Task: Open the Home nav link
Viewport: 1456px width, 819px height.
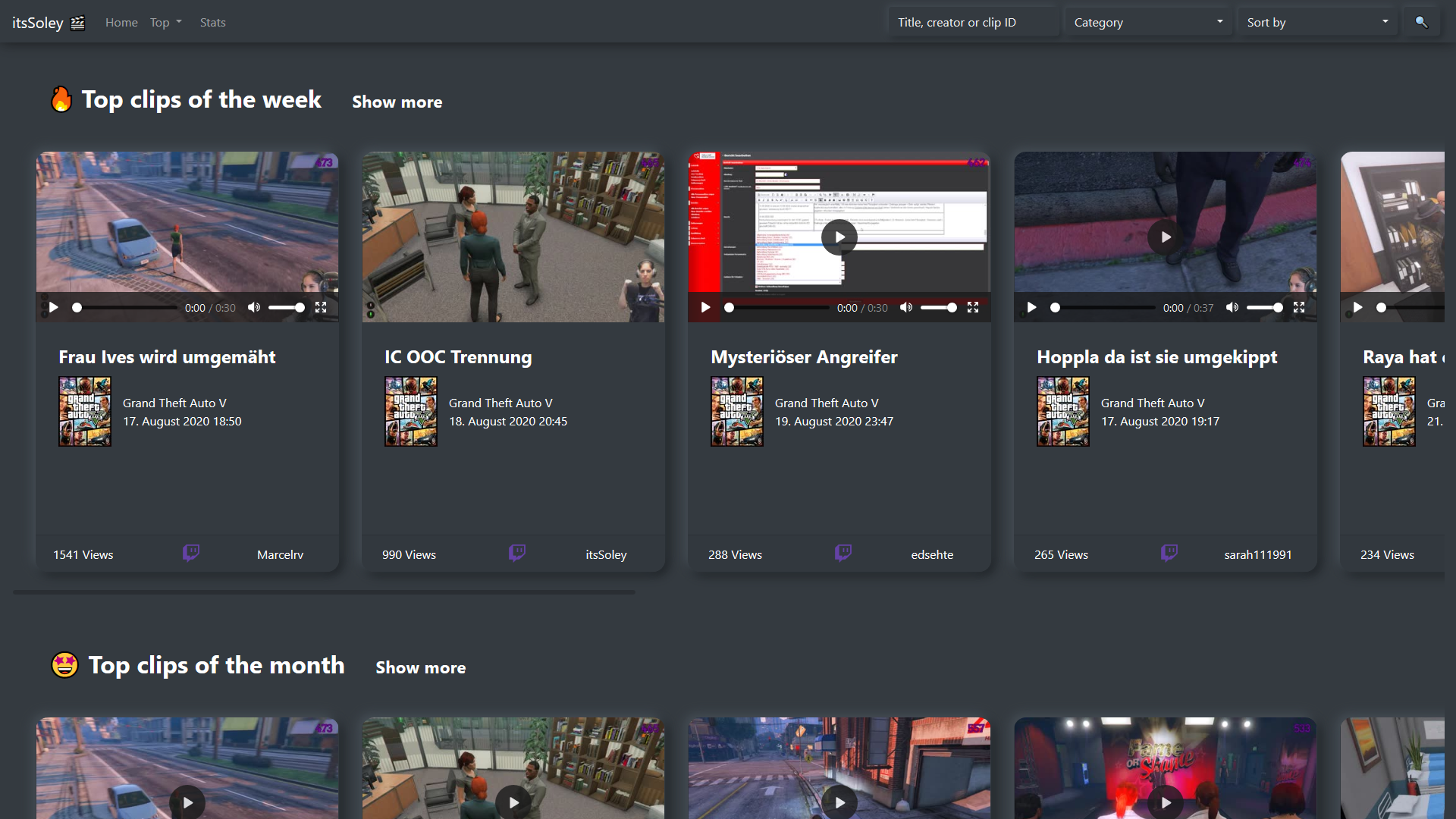Action: pyautogui.click(x=121, y=22)
